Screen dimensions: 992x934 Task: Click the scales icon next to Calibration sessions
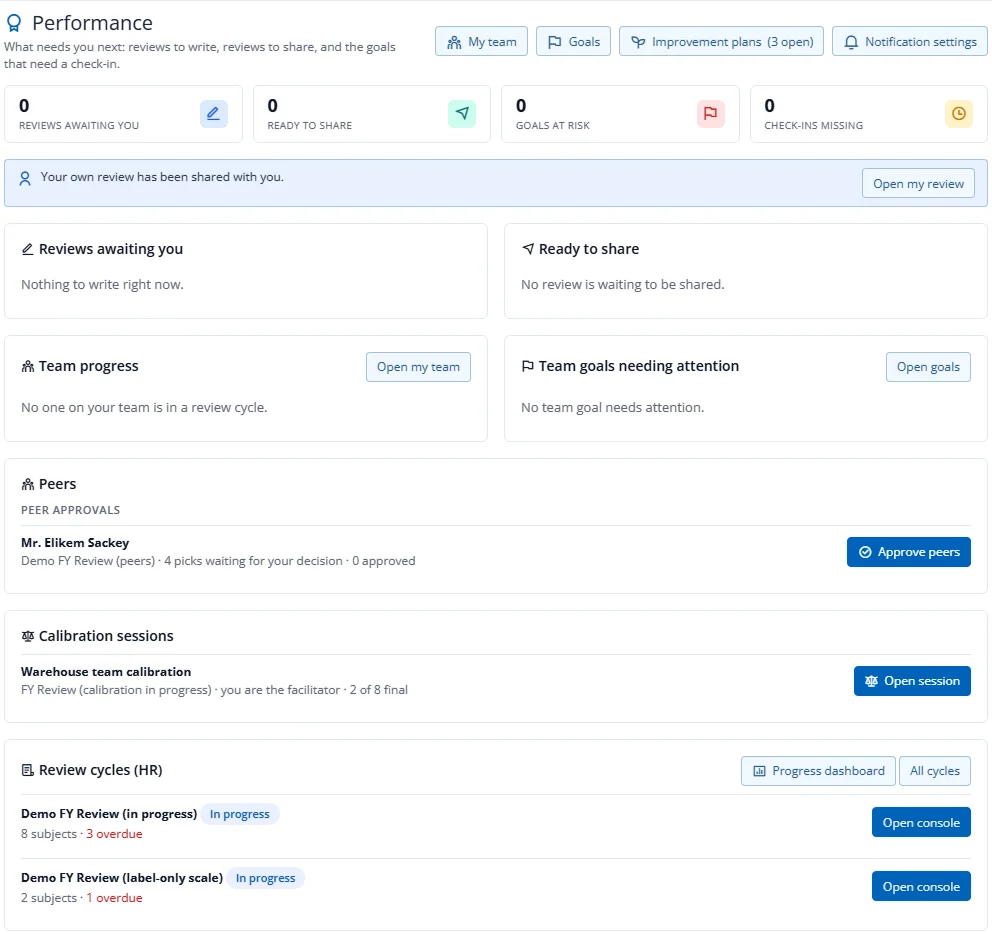pos(28,636)
